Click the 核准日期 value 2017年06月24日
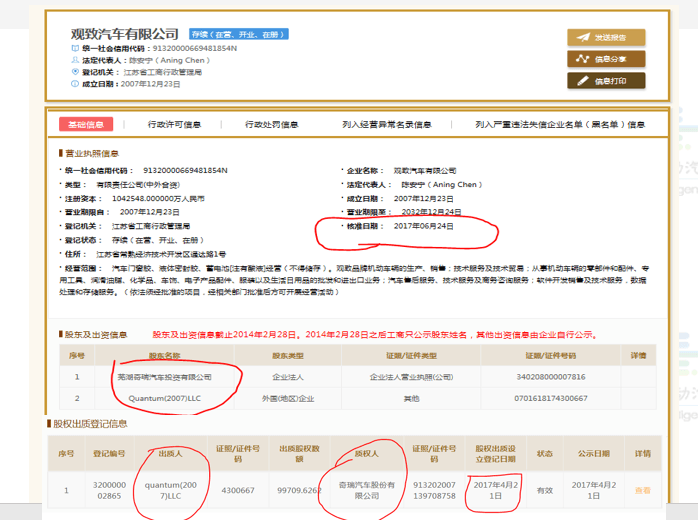Screen dimensions: 698x520 [x=423, y=226]
